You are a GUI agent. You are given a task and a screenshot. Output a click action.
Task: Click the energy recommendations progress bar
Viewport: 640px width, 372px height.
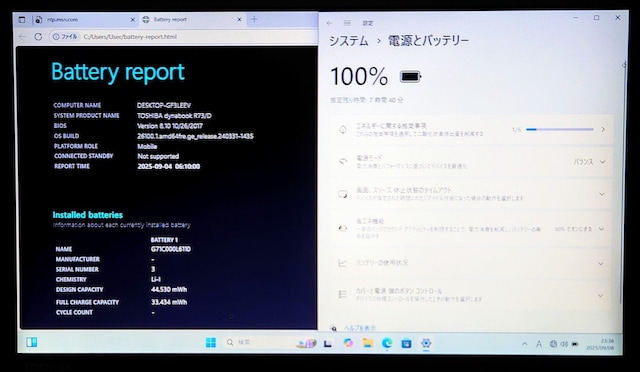click(x=560, y=129)
